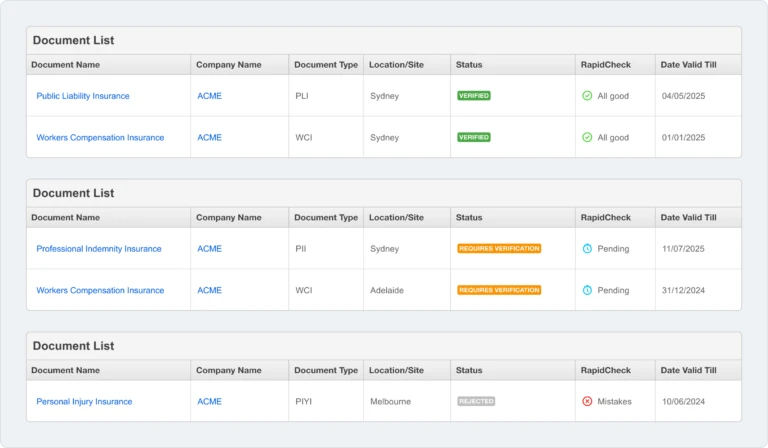Open the Public Liability Insurance document
This screenshot has width=768, height=448.
point(83,96)
